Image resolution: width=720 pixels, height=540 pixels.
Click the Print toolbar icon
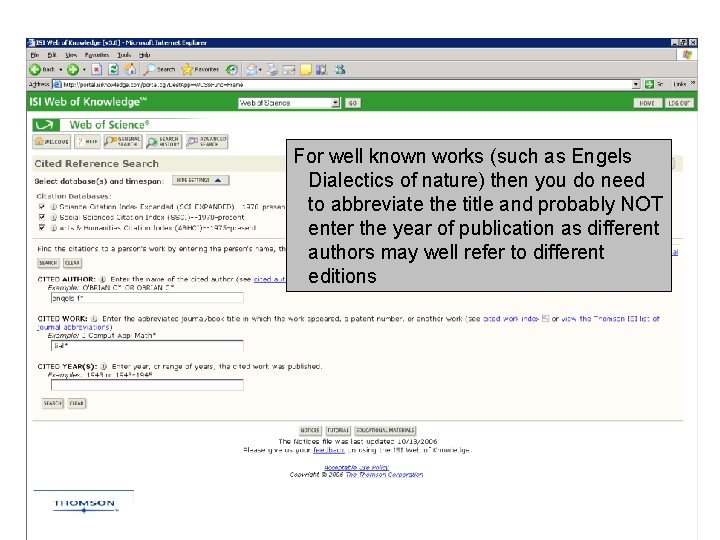tap(273, 70)
